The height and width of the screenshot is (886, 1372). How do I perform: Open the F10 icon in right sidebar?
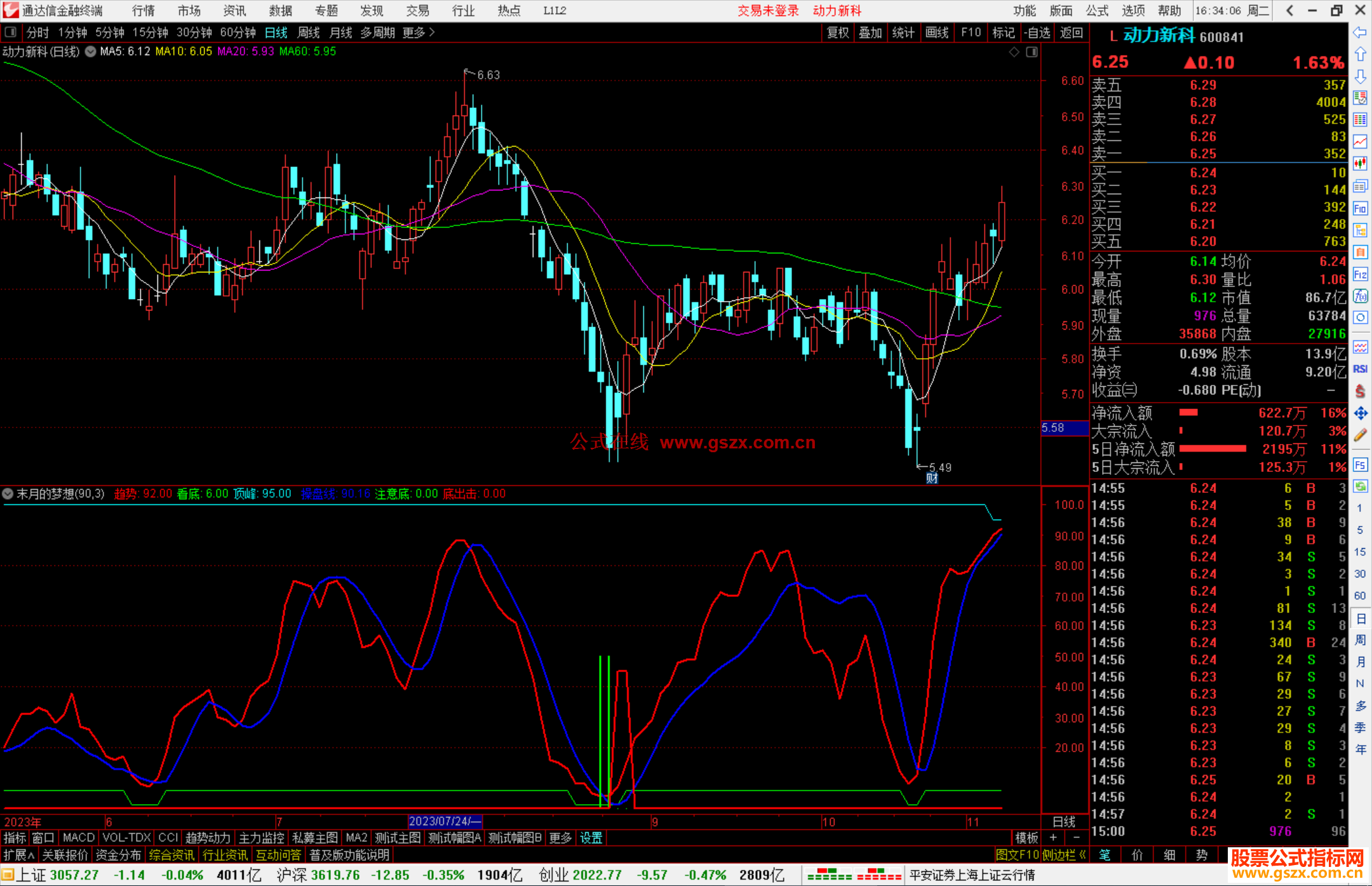click(1360, 208)
